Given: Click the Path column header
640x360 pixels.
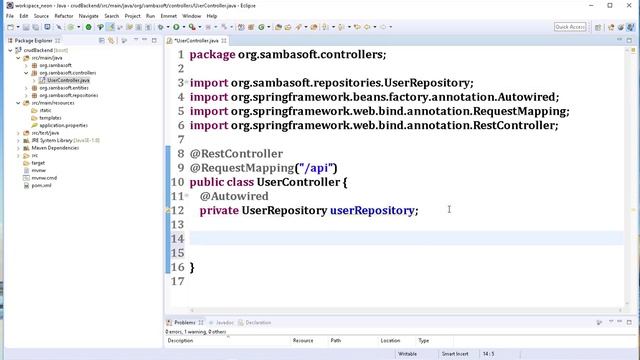Looking at the screenshot, I should pos(353,340).
